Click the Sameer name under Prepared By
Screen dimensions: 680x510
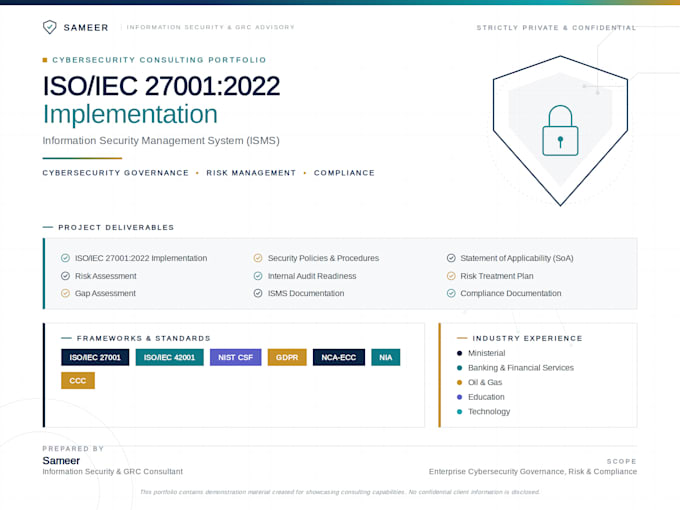pyautogui.click(x=61, y=461)
